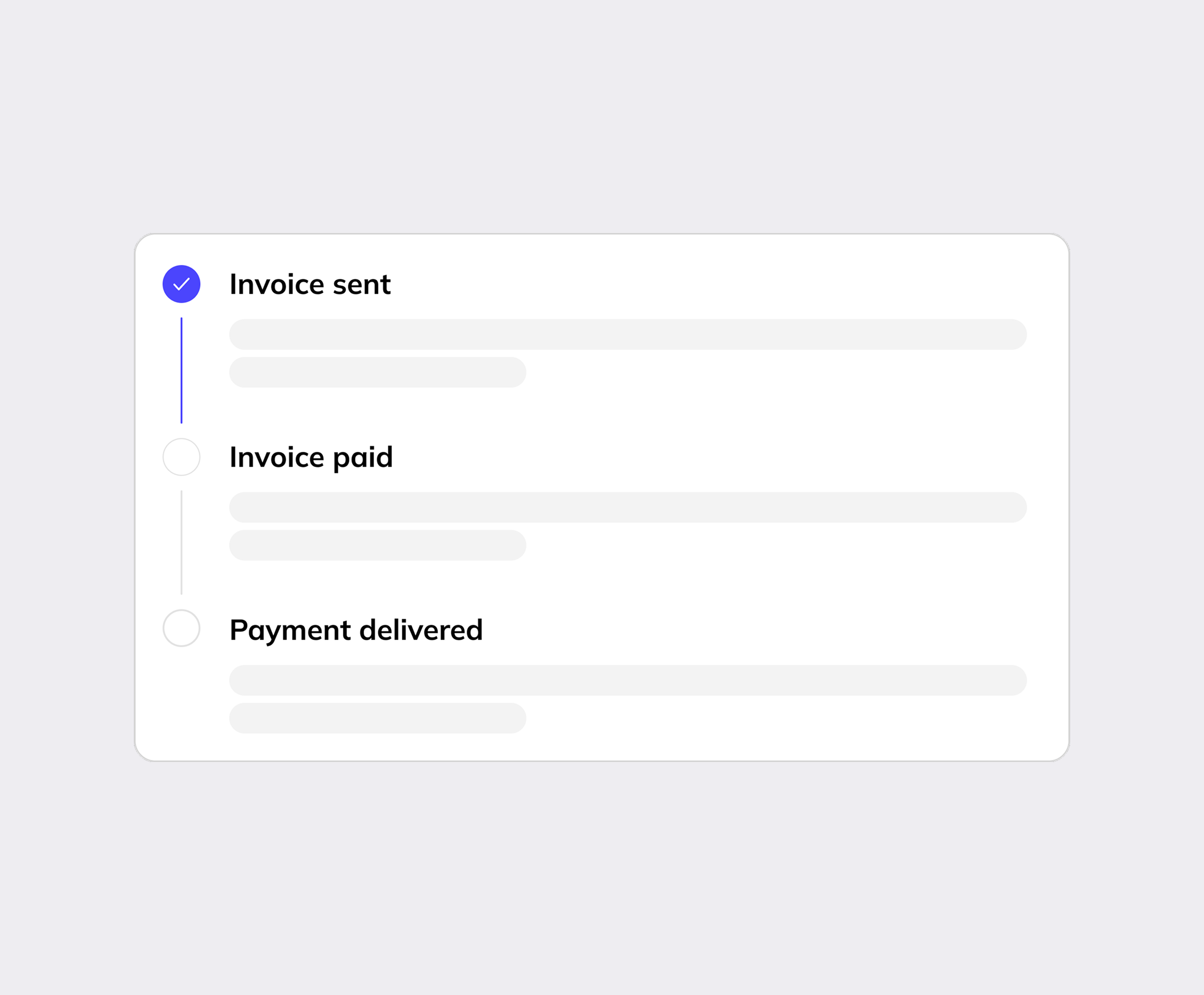Click the short placeholder bar under Payment delivered
The width and height of the screenshot is (1204, 995).
pyautogui.click(x=378, y=718)
